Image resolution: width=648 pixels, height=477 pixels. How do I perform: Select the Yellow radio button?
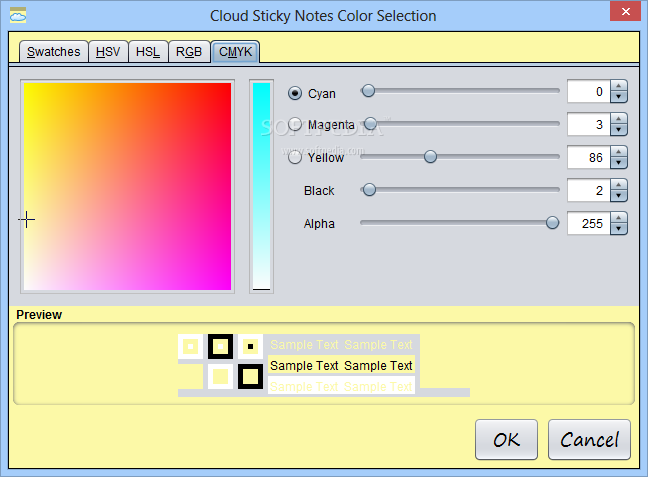[295, 157]
